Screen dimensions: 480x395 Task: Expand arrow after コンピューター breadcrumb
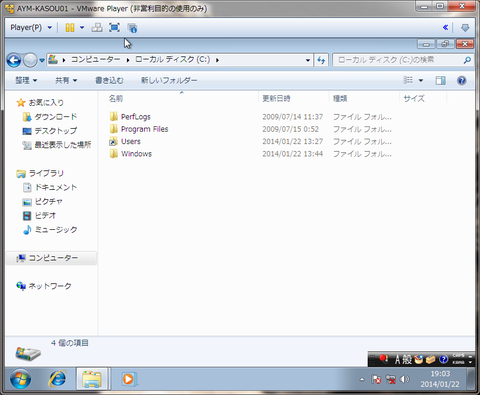[128, 60]
